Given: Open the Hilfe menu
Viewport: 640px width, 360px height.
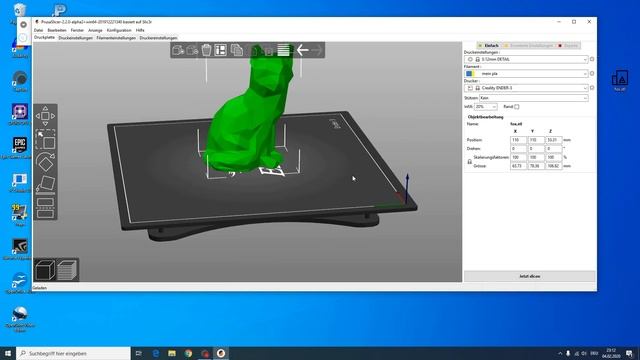Looking at the screenshot, I should click(140, 30).
